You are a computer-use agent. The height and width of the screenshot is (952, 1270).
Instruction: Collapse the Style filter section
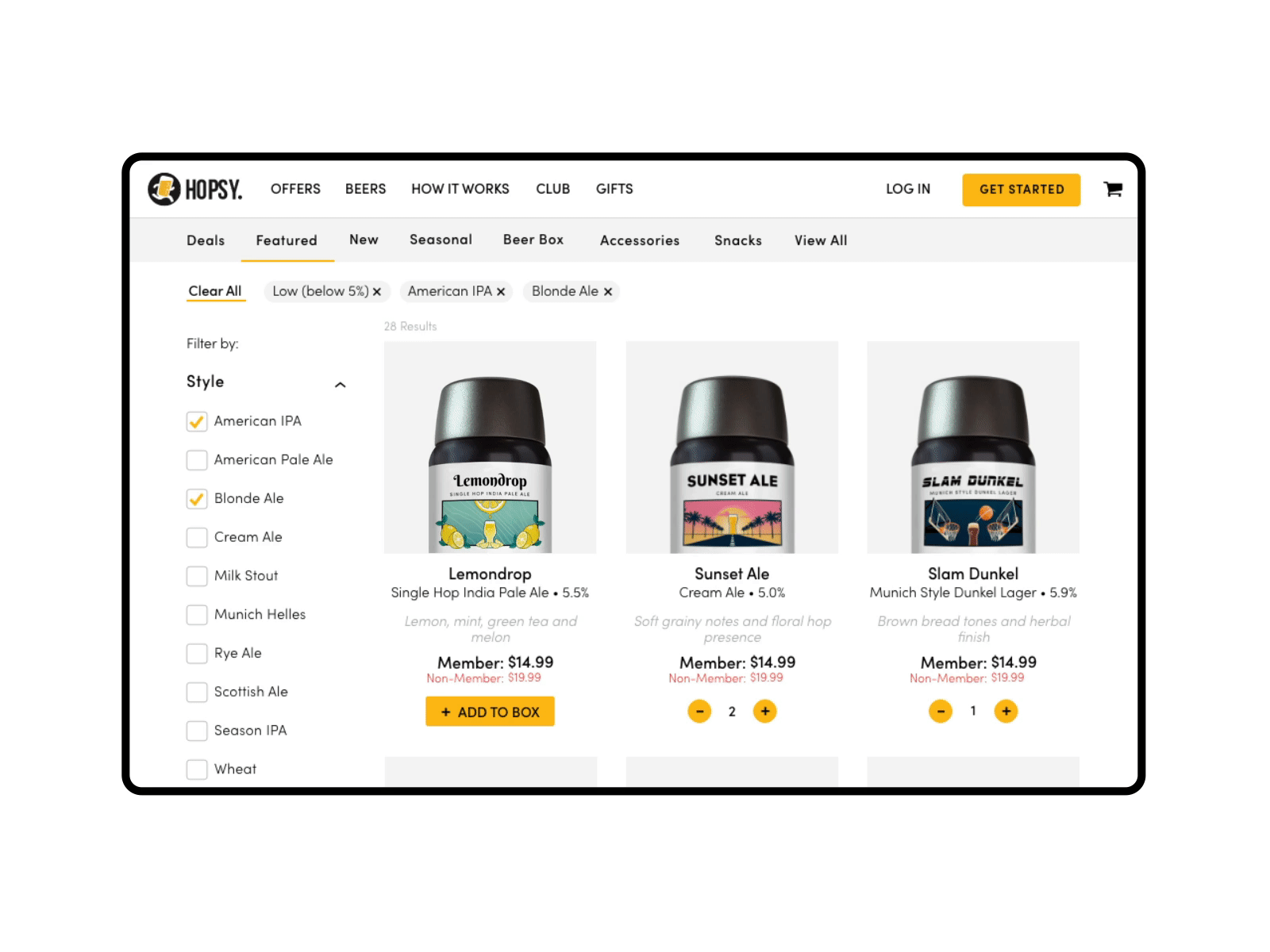click(x=341, y=385)
